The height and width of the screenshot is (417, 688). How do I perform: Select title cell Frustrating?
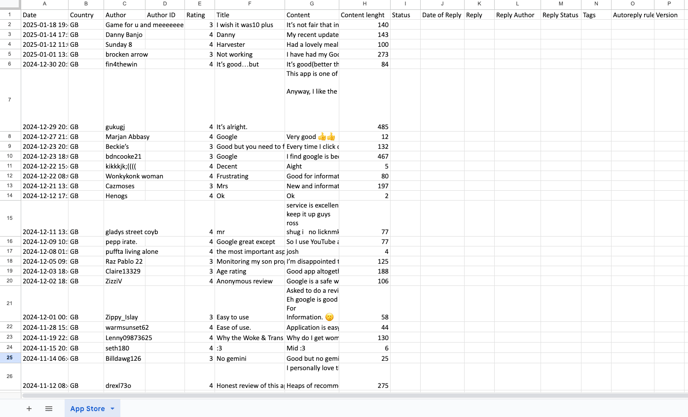click(249, 176)
